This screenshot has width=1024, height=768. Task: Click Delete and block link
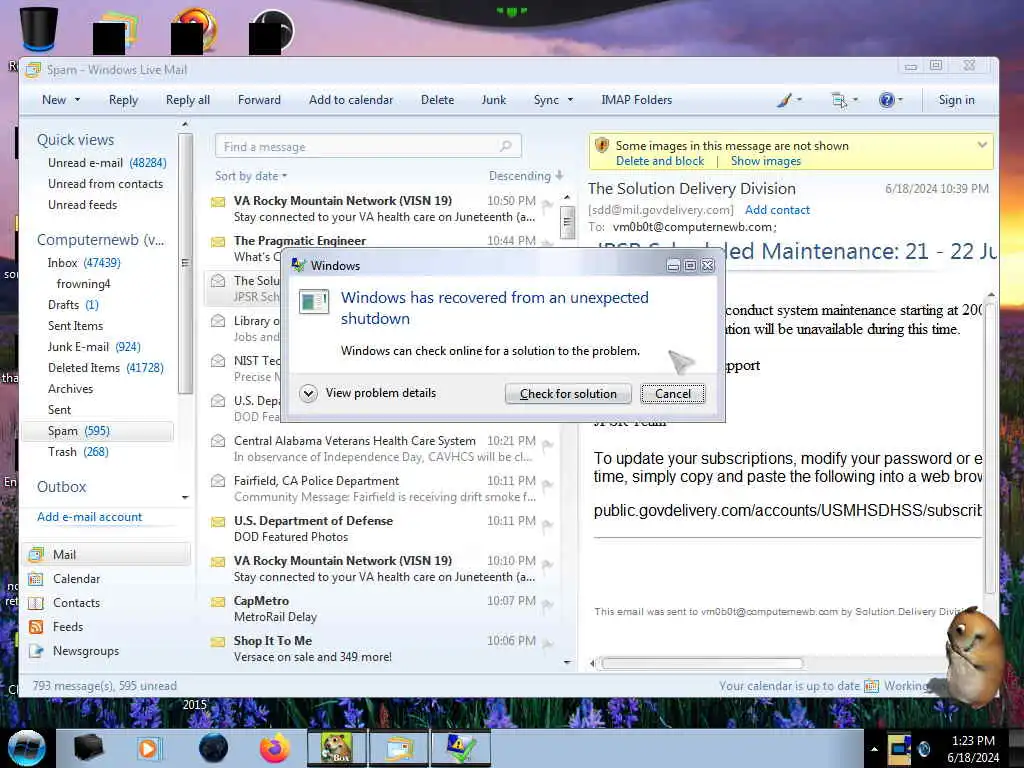[x=660, y=161]
